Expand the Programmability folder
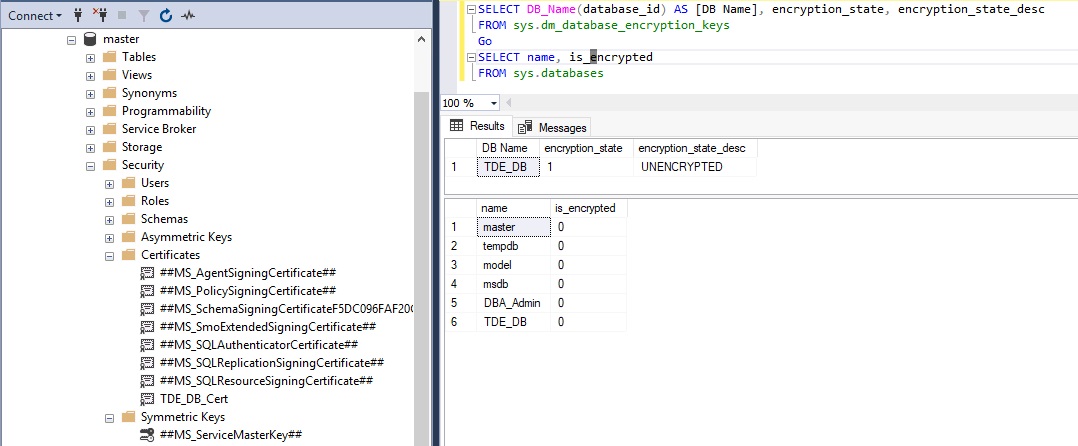 click(91, 111)
